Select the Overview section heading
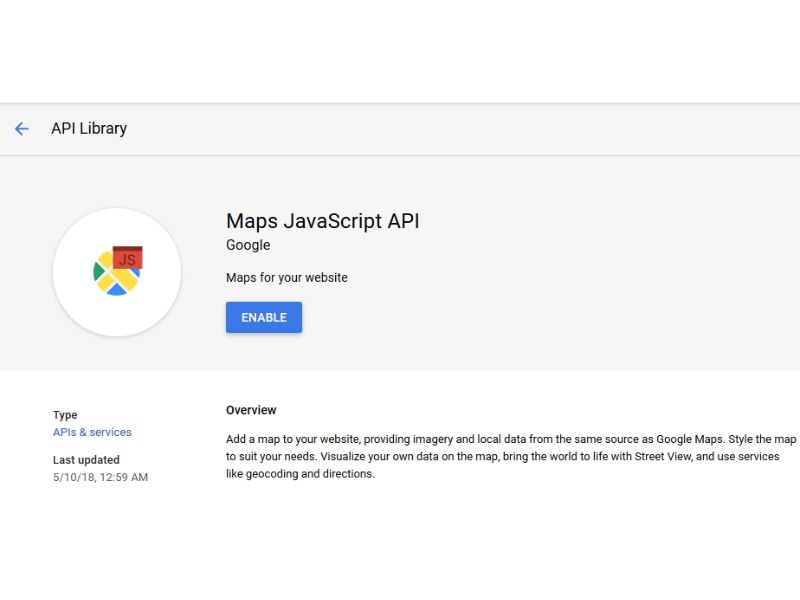The height and width of the screenshot is (600, 800). click(x=251, y=410)
